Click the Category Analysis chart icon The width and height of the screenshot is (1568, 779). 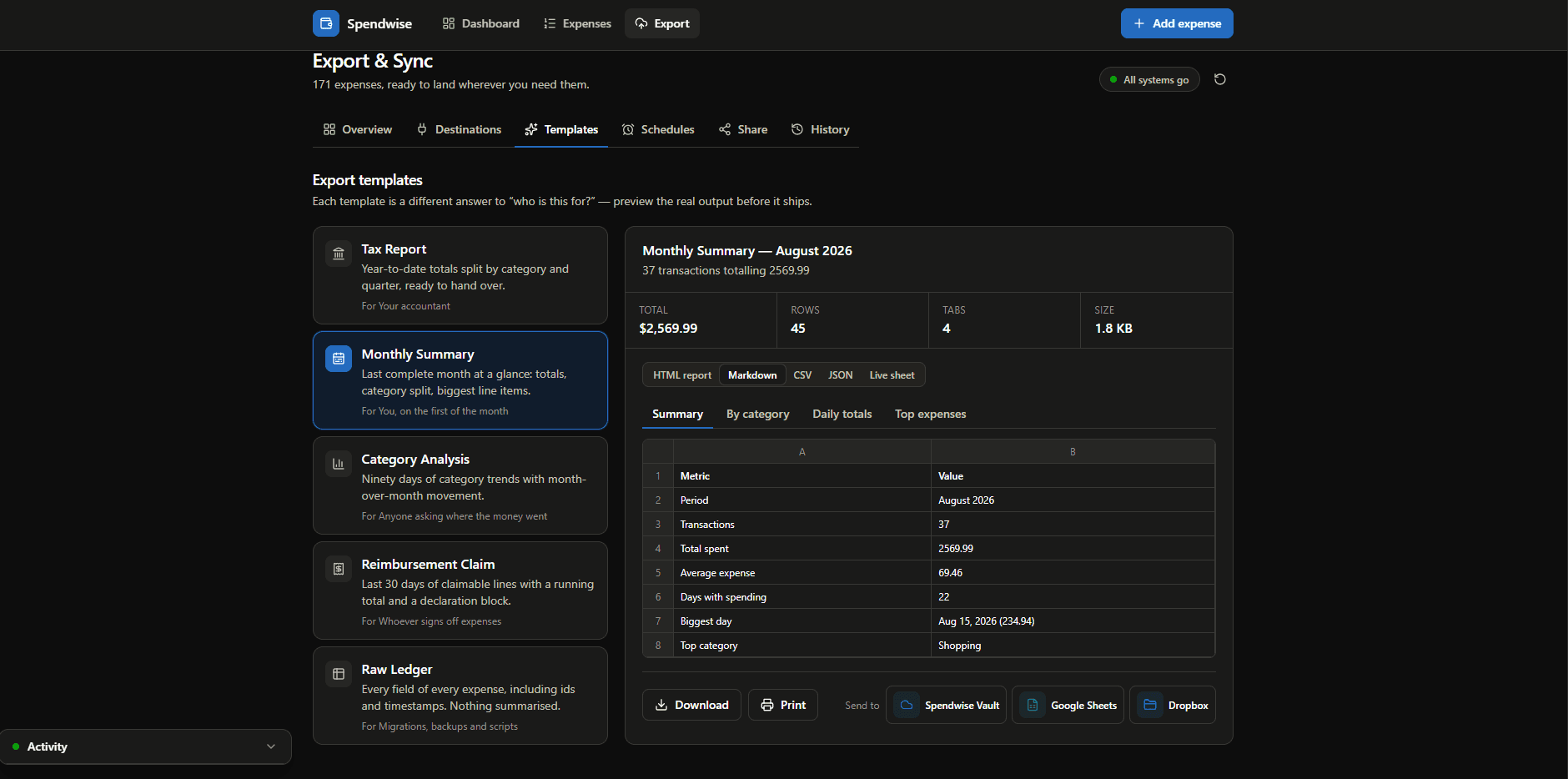tap(339, 464)
